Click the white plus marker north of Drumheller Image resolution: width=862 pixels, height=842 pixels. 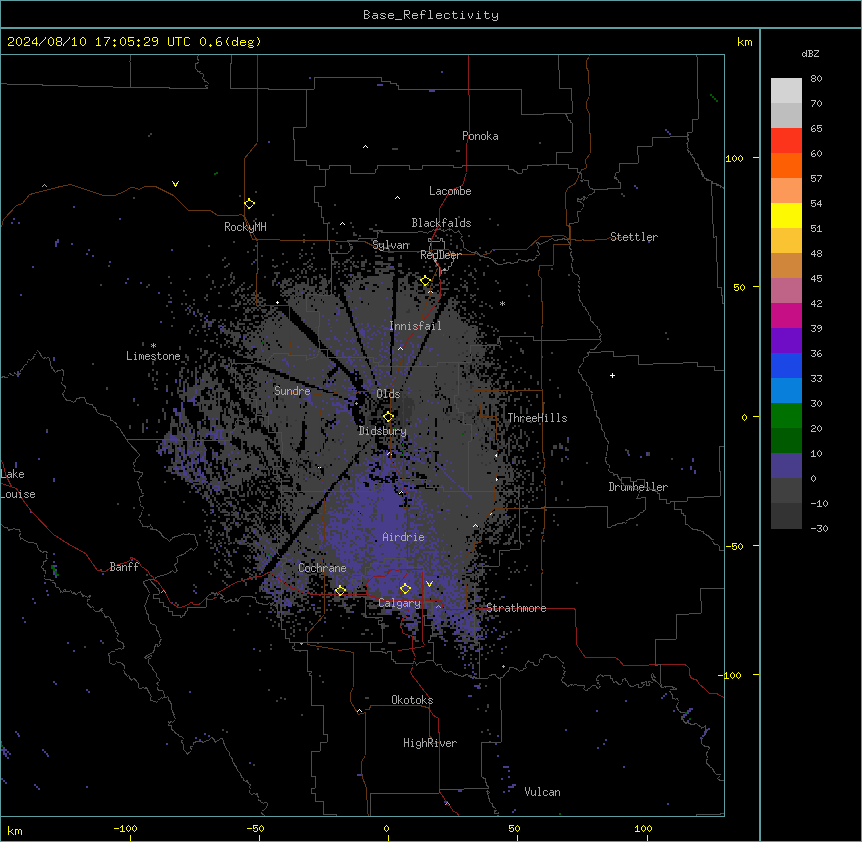pyautogui.click(x=612, y=375)
